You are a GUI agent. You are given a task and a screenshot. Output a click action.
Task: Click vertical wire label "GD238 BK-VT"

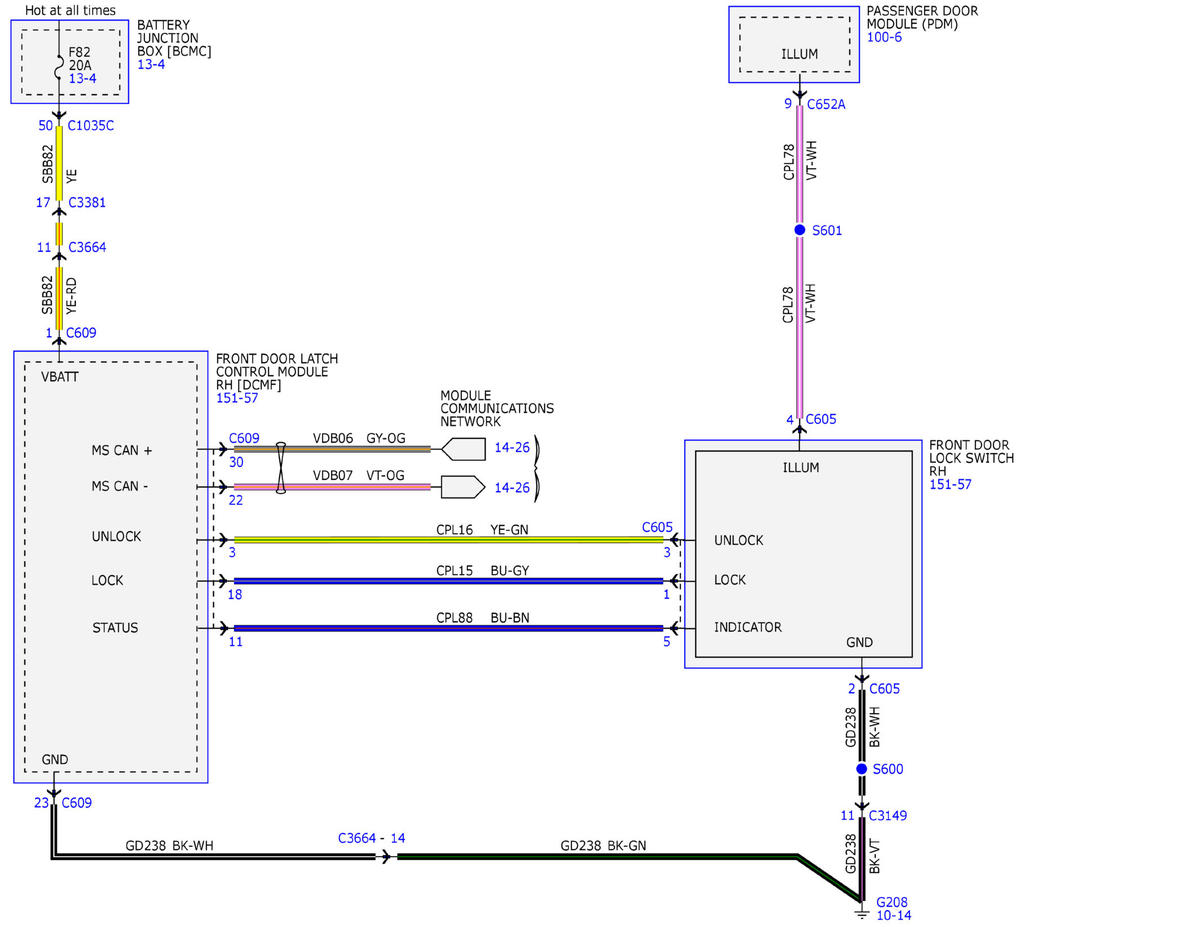(x=862, y=853)
